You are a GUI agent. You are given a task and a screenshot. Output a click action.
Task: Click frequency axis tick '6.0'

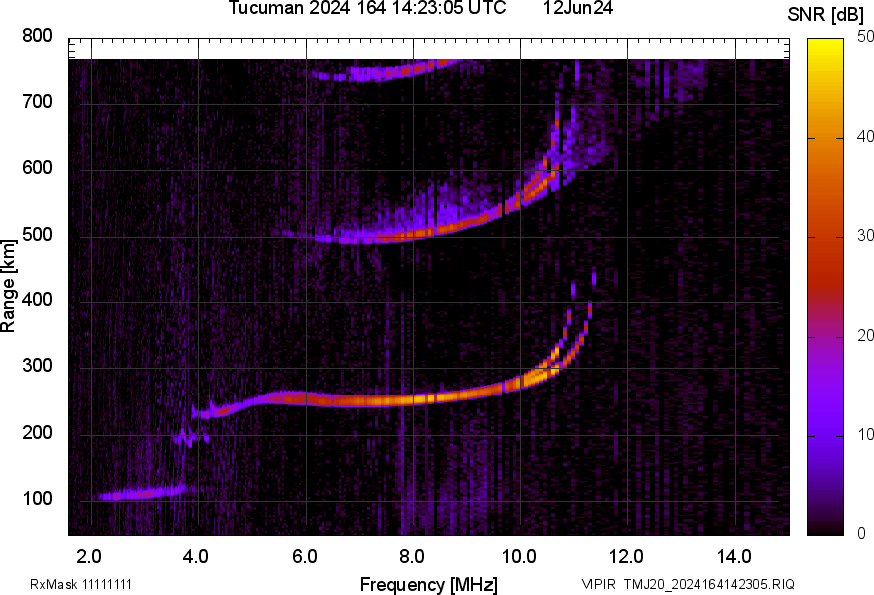[304, 557]
